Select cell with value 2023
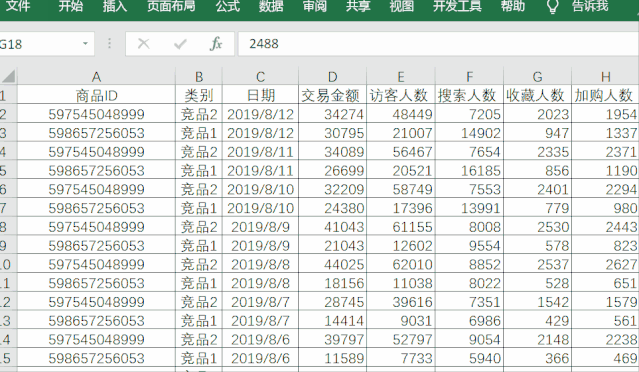The height and width of the screenshot is (372, 639). [538, 114]
